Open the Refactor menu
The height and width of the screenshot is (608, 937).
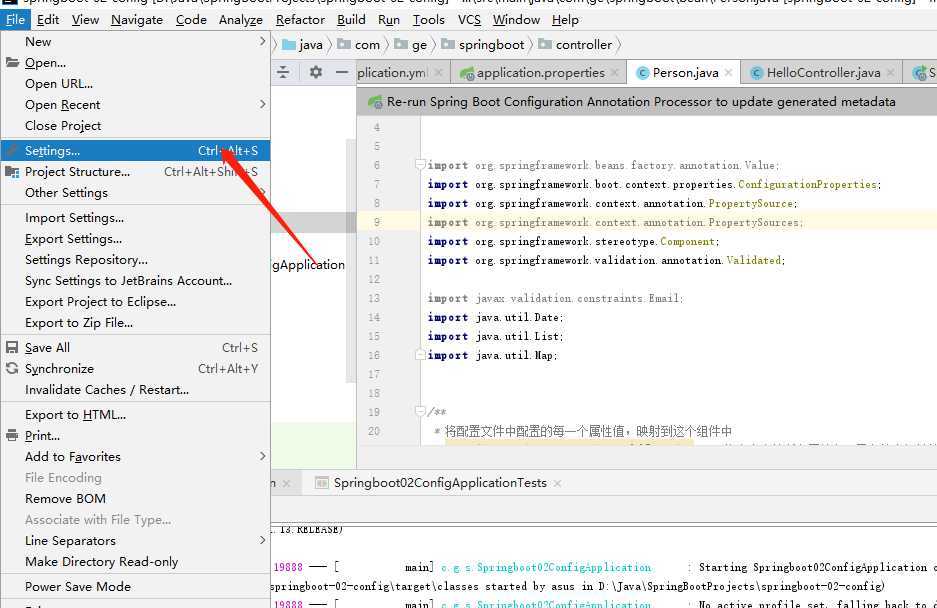[x=300, y=20]
